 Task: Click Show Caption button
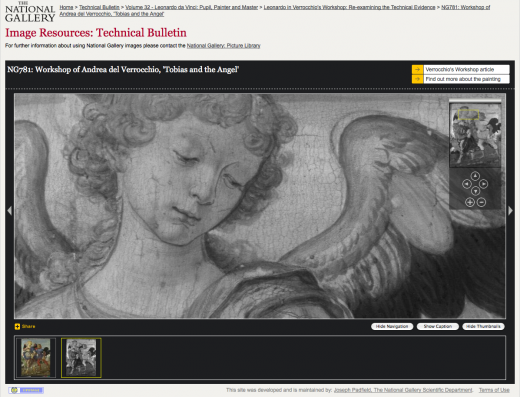[x=438, y=326]
